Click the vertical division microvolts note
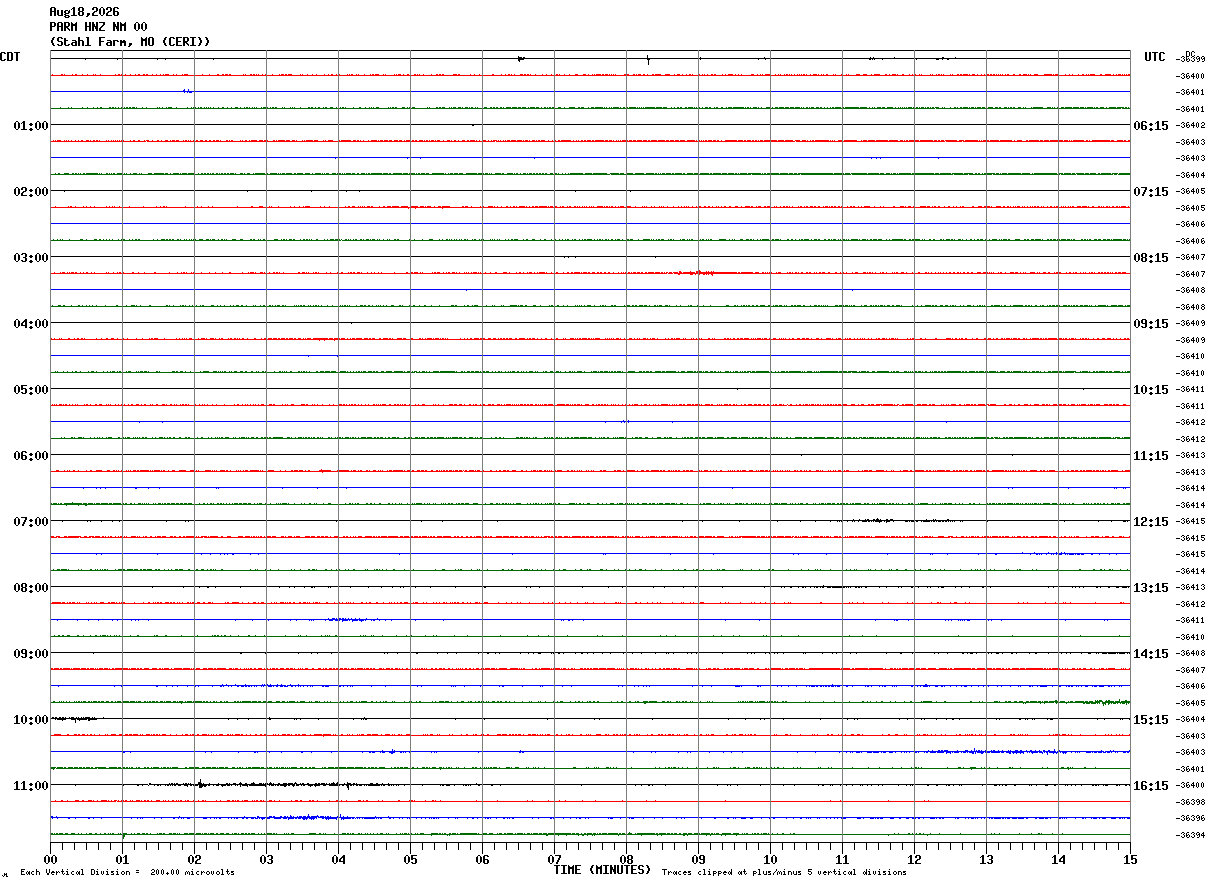Screen dimensions: 1210x886 [x=127, y=873]
